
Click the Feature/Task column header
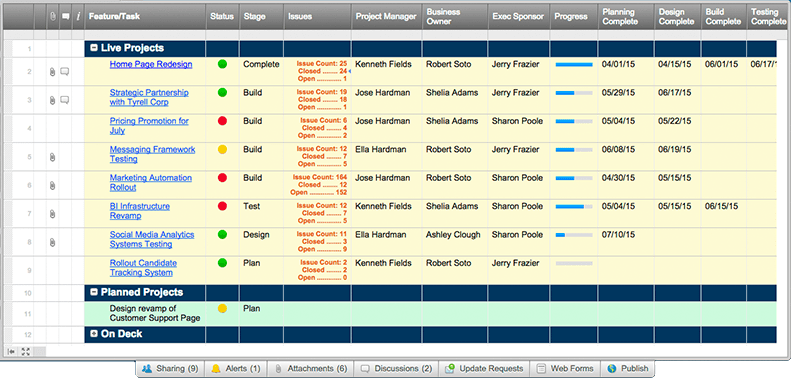tap(145, 17)
